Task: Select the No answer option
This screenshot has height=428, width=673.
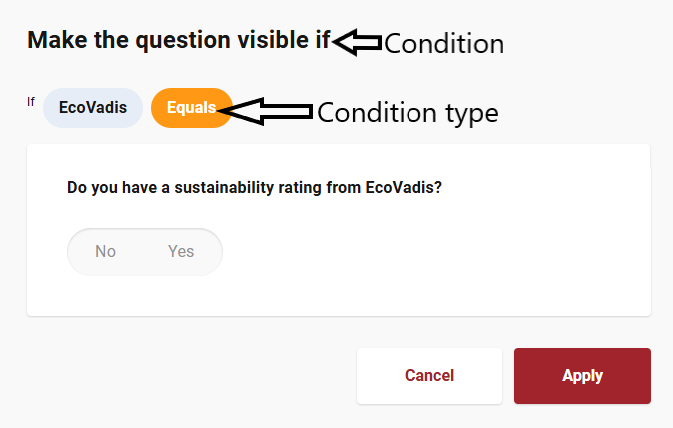Action: pyautogui.click(x=106, y=251)
